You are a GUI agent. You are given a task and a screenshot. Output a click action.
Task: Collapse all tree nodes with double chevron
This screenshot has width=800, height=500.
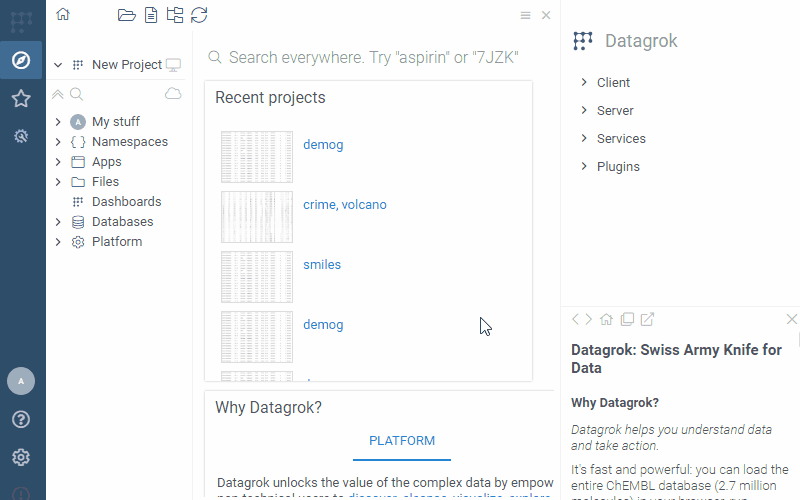pyautogui.click(x=58, y=94)
